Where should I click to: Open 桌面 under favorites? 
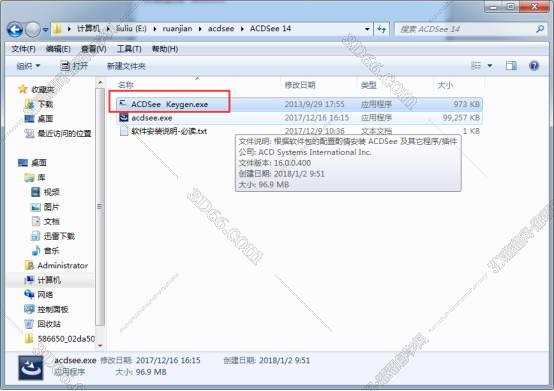(x=45, y=119)
